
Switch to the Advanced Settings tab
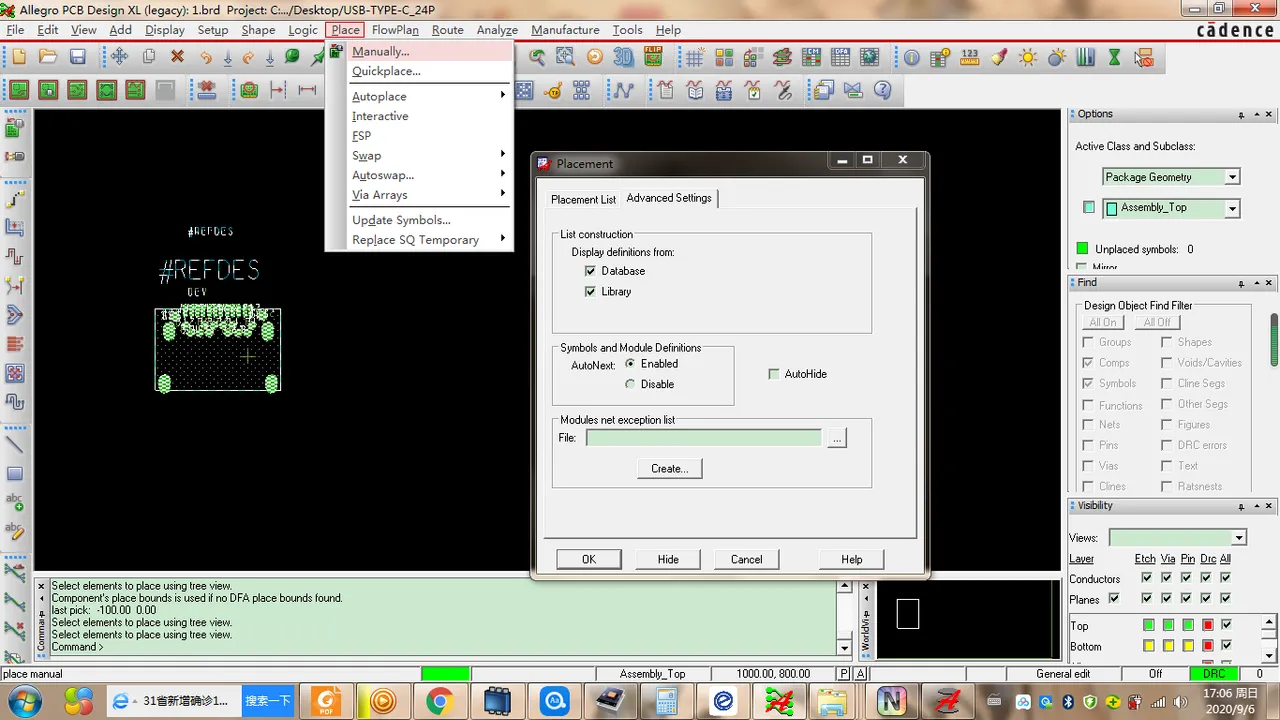click(x=669, y=198)
